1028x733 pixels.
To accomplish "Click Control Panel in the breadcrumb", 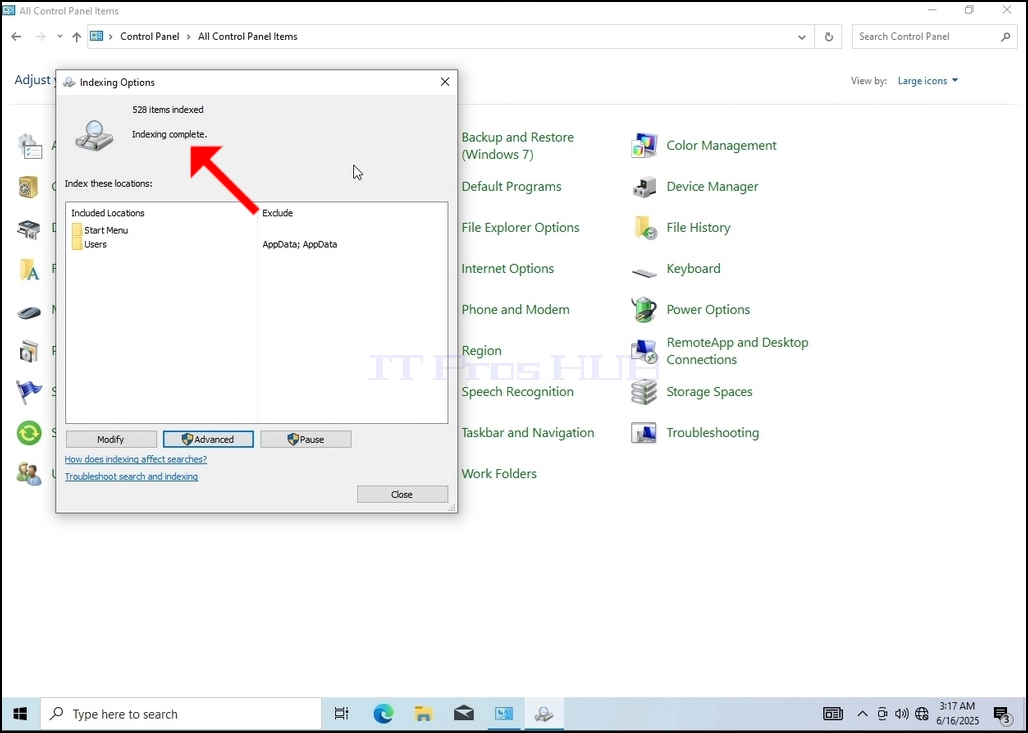I will [x=149, y=37].
